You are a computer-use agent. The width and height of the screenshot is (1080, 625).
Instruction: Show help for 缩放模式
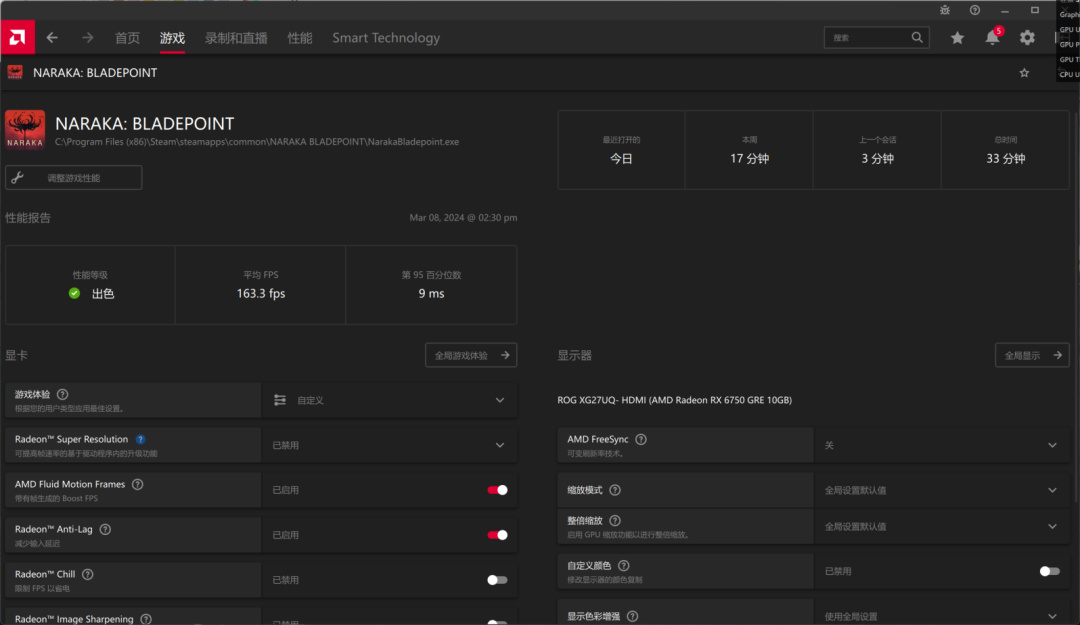pos(615,490)
